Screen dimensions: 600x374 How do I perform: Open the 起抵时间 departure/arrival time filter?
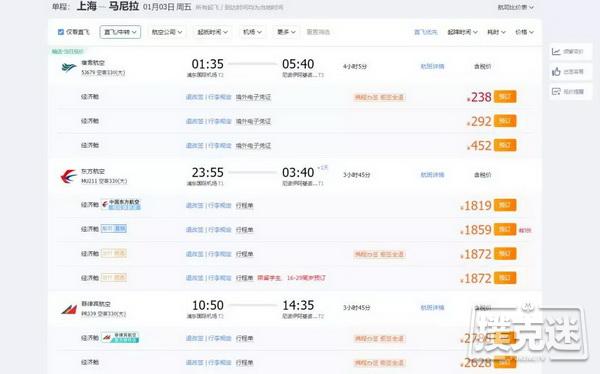[x=212, y=32]
